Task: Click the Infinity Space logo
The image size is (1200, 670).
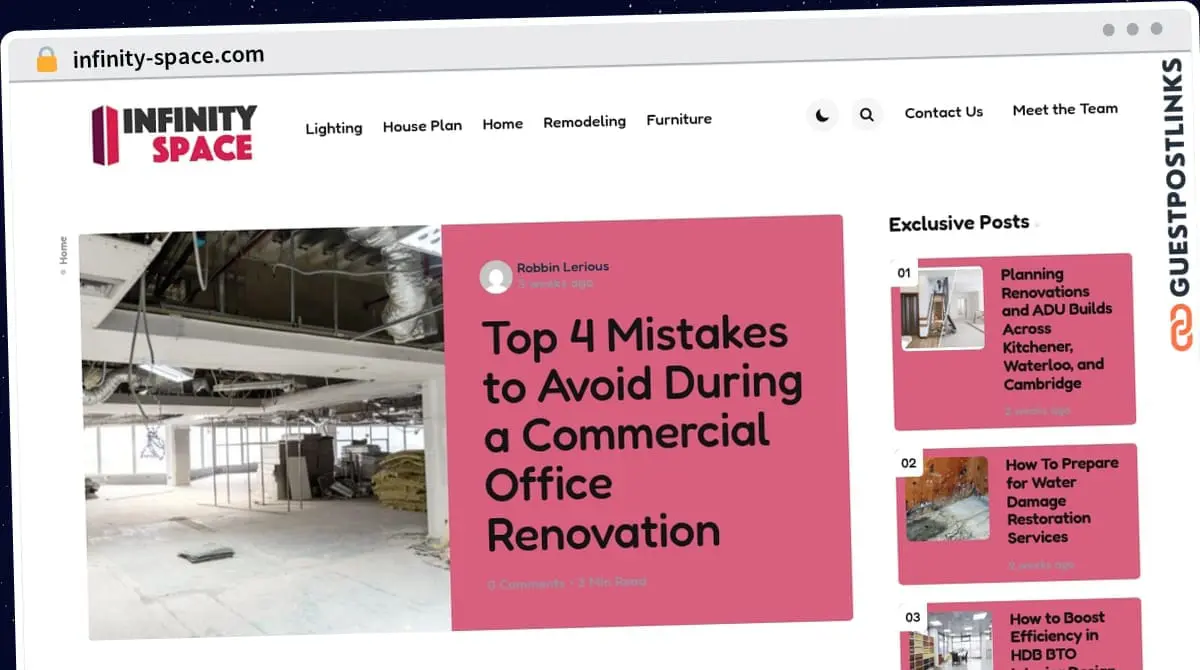Action: 174,135
